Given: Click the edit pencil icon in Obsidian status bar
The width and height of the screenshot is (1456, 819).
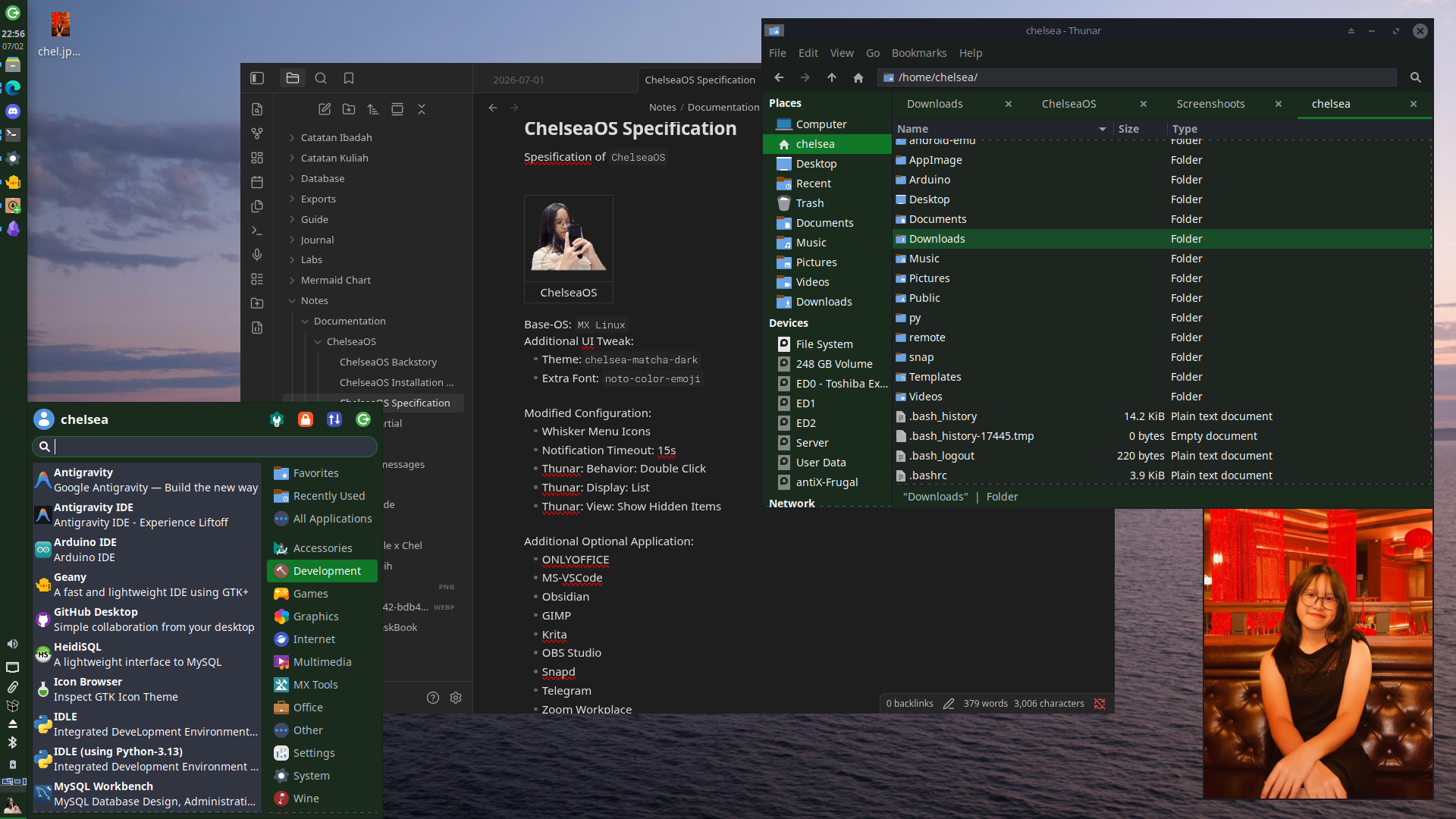Looking at the screenshot, I should pyautogui.click(x=949, y=704).
